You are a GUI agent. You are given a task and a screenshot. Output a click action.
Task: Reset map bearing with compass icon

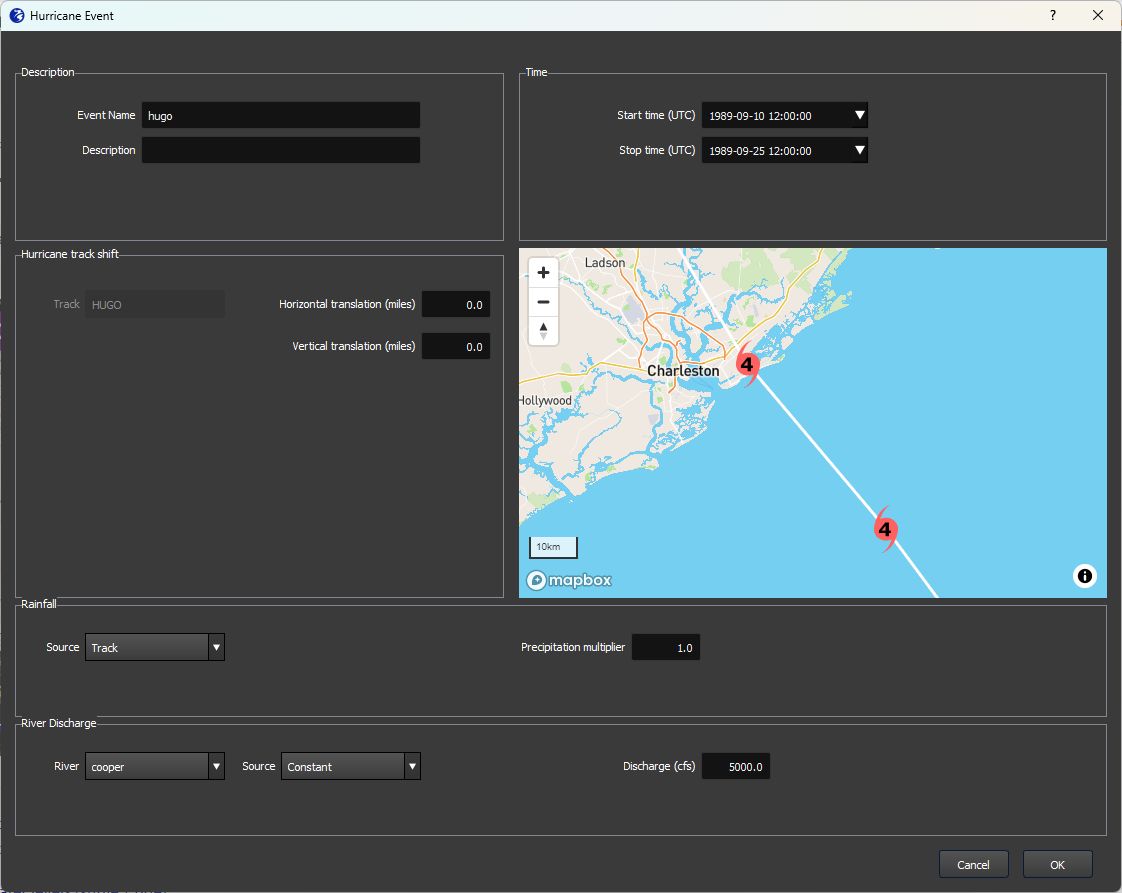click(543, 331)
